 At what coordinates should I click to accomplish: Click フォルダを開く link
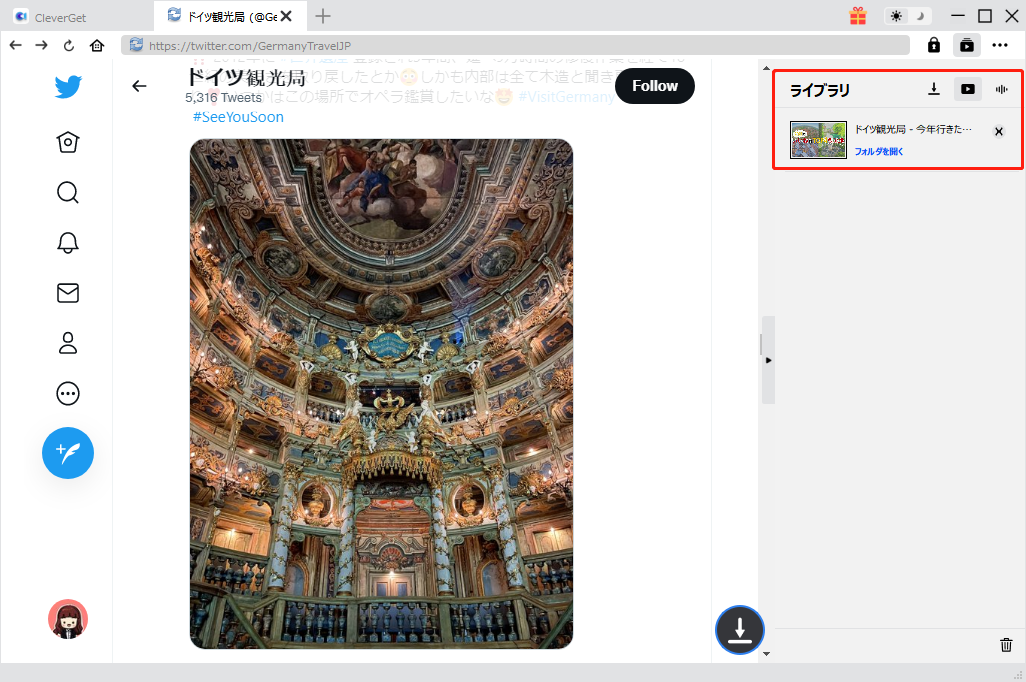click(x=879, y=151)
